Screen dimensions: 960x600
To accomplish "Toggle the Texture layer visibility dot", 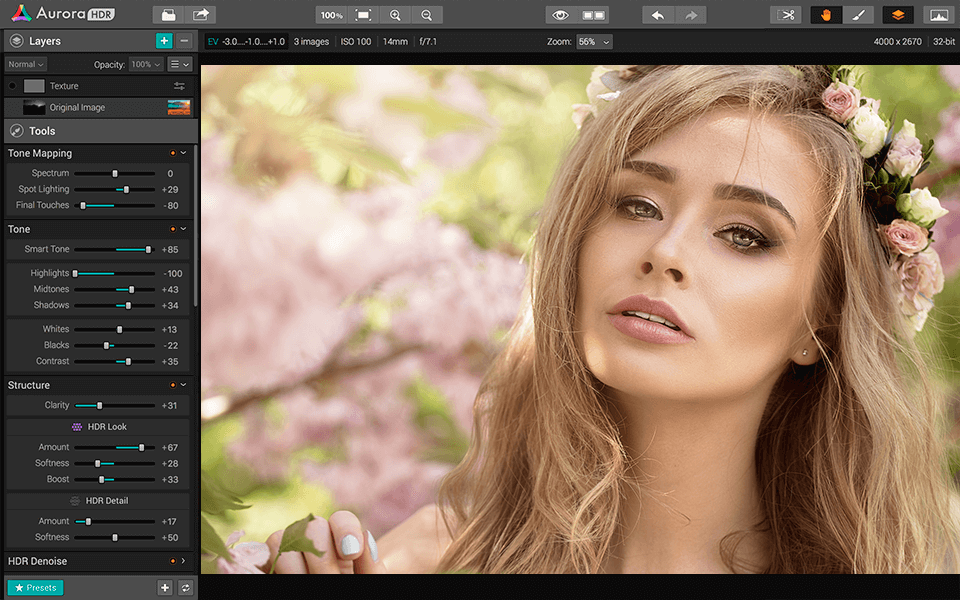I will click(12, 86).
